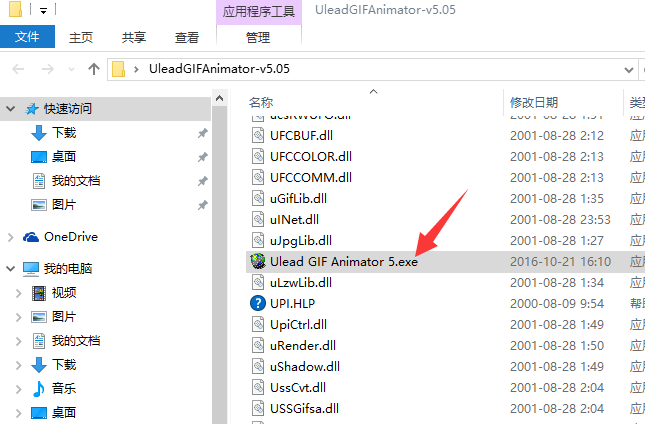Viewport: 645px width, 424px height.
Task: Toggle the pin beside 桌面 in Quick Access
Action: click(x=202, y=157)
